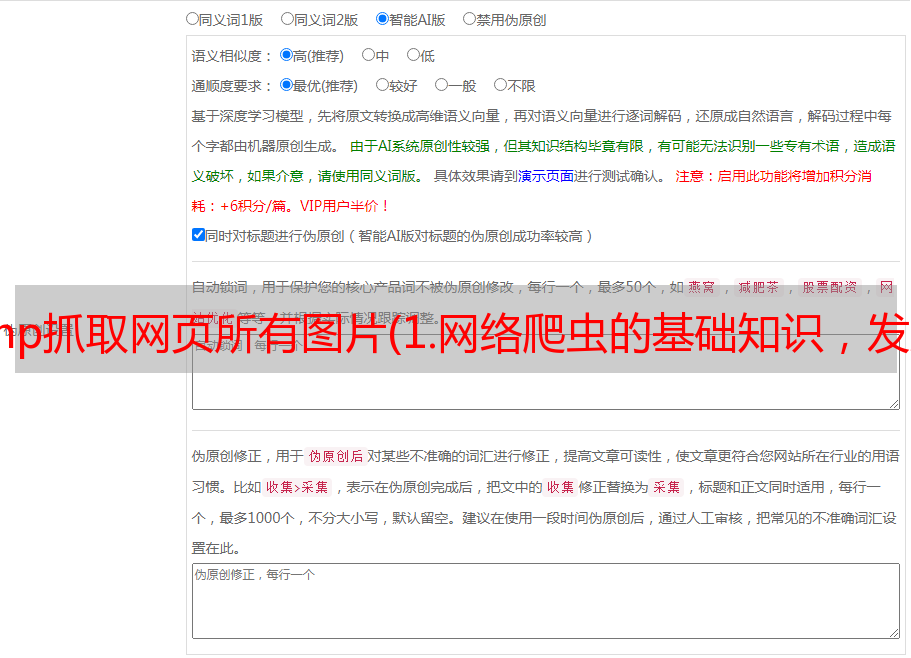Select the 同义词2版 radio option
Screen dimensions: 911x658
[x=287, y=19]
